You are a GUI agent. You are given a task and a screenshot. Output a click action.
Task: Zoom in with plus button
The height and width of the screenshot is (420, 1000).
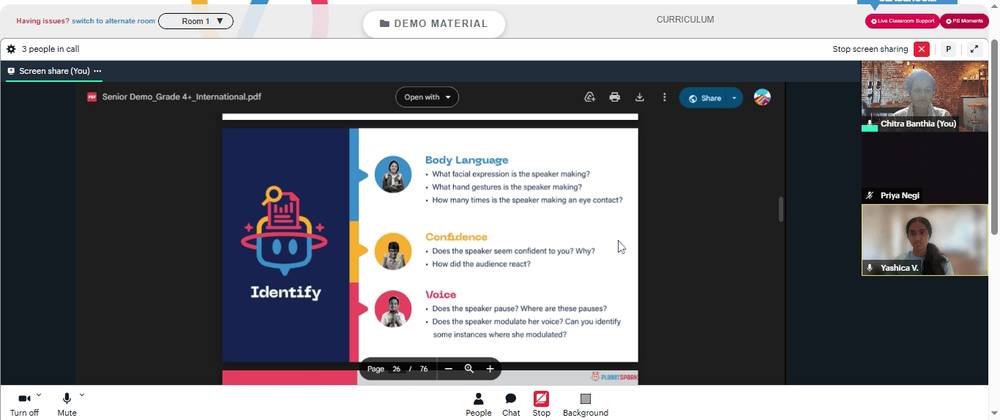click(x=490, y=369)
